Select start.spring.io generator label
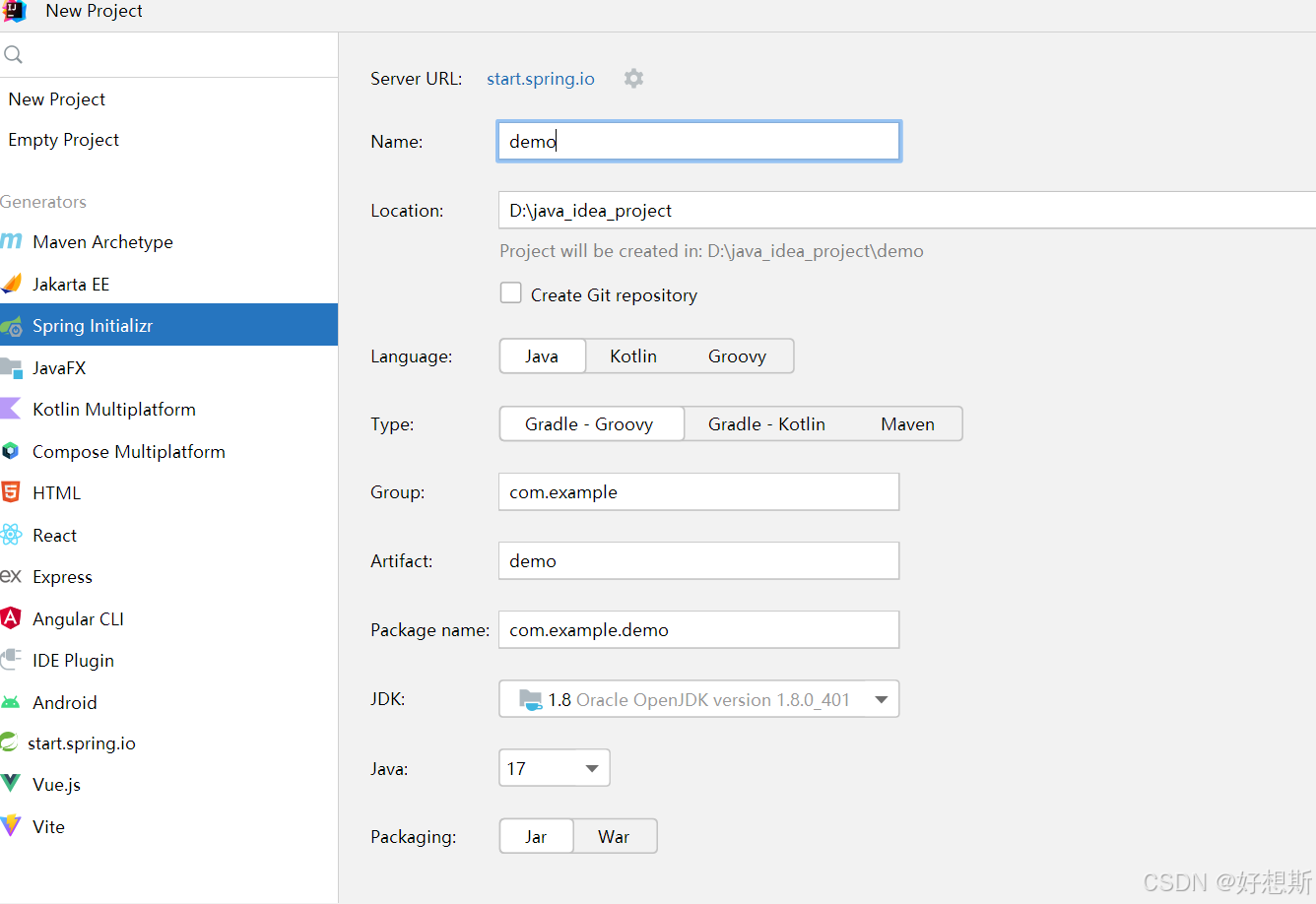This screenshot has height=904, width=1316. (82, 743)
